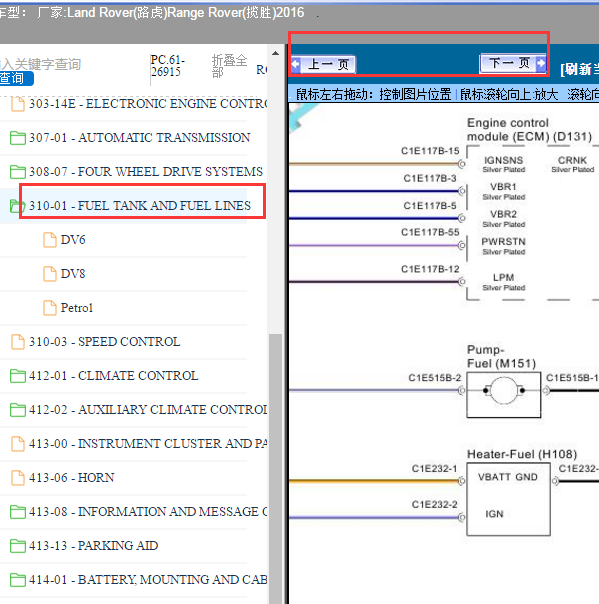Open 303-14E Electronic Engine Control page icon
The image size is (599, 604).
(x=18, y=104)
